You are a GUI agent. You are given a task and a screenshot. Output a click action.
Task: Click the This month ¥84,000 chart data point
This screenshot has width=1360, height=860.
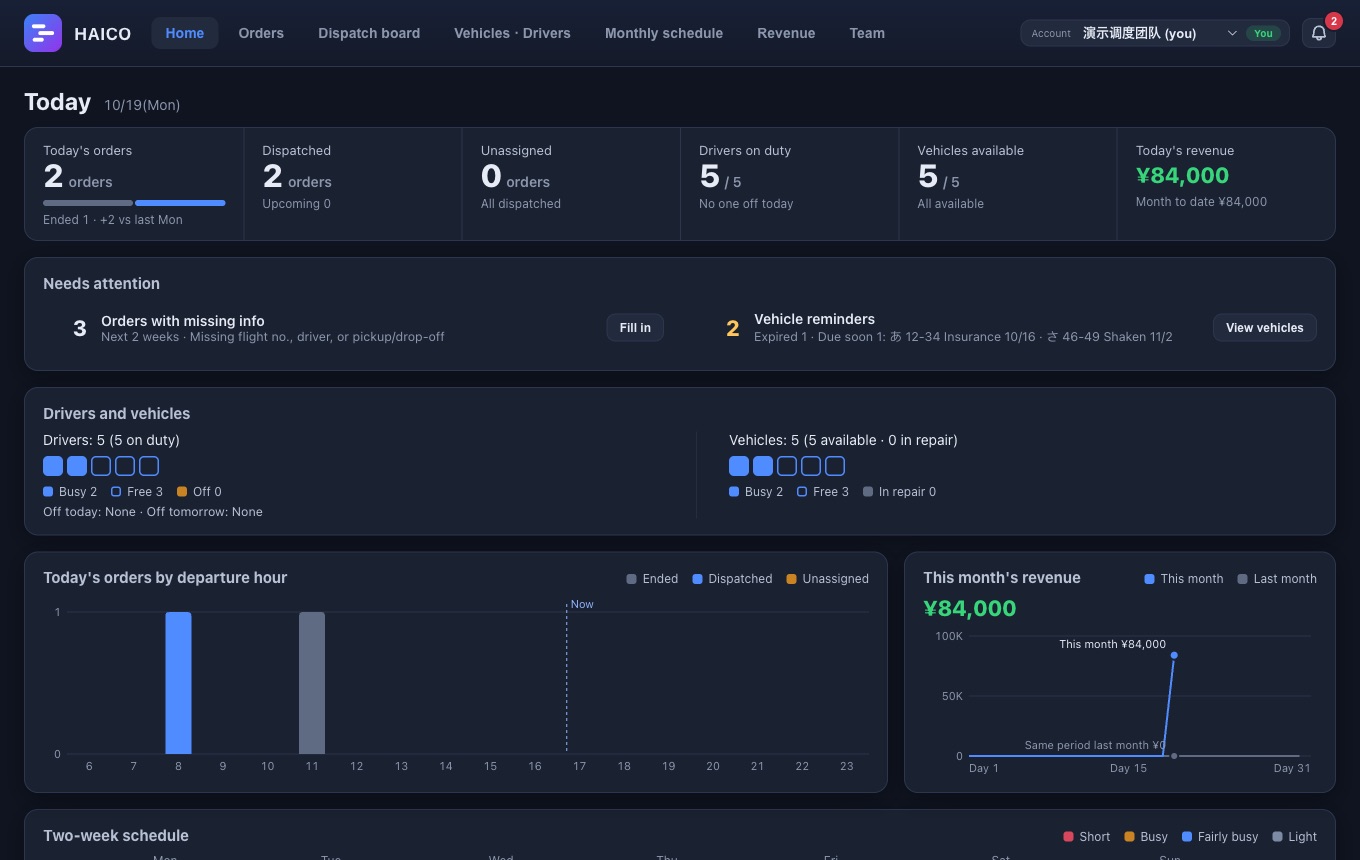pyautogui.click(x=1174, y=656)
